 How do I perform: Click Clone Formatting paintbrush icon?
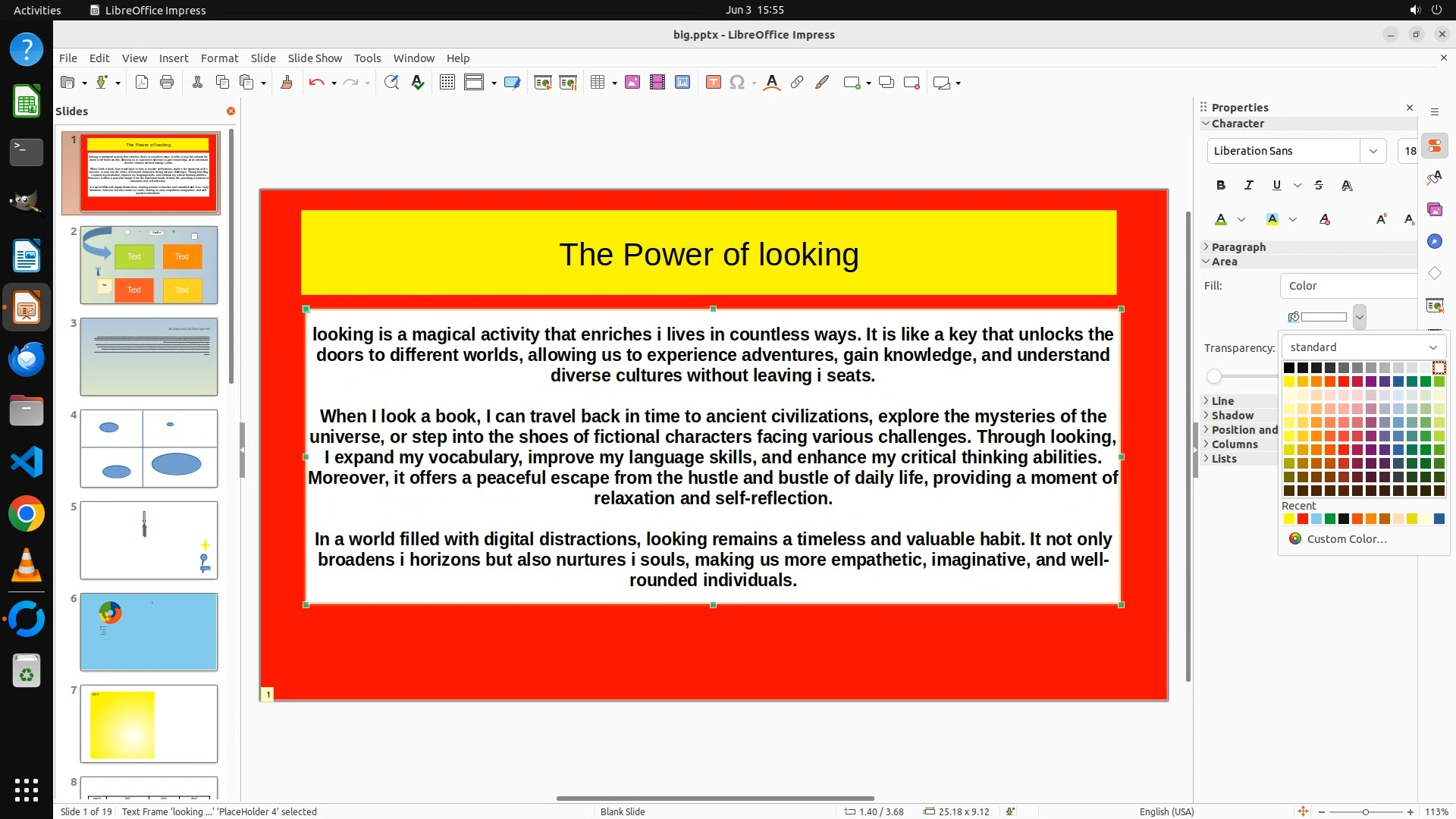point(287,83)
